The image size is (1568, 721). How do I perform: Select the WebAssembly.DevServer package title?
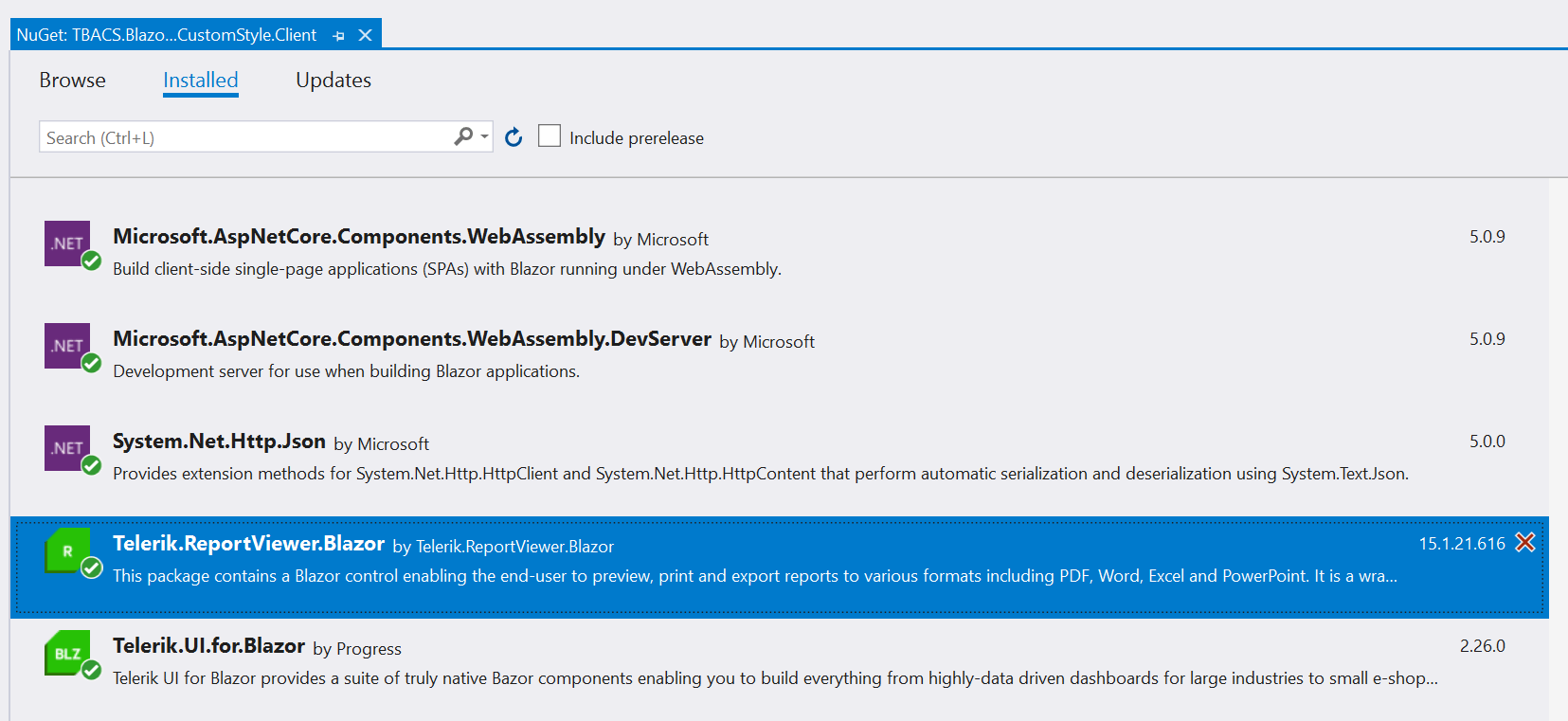pos(412,339)
